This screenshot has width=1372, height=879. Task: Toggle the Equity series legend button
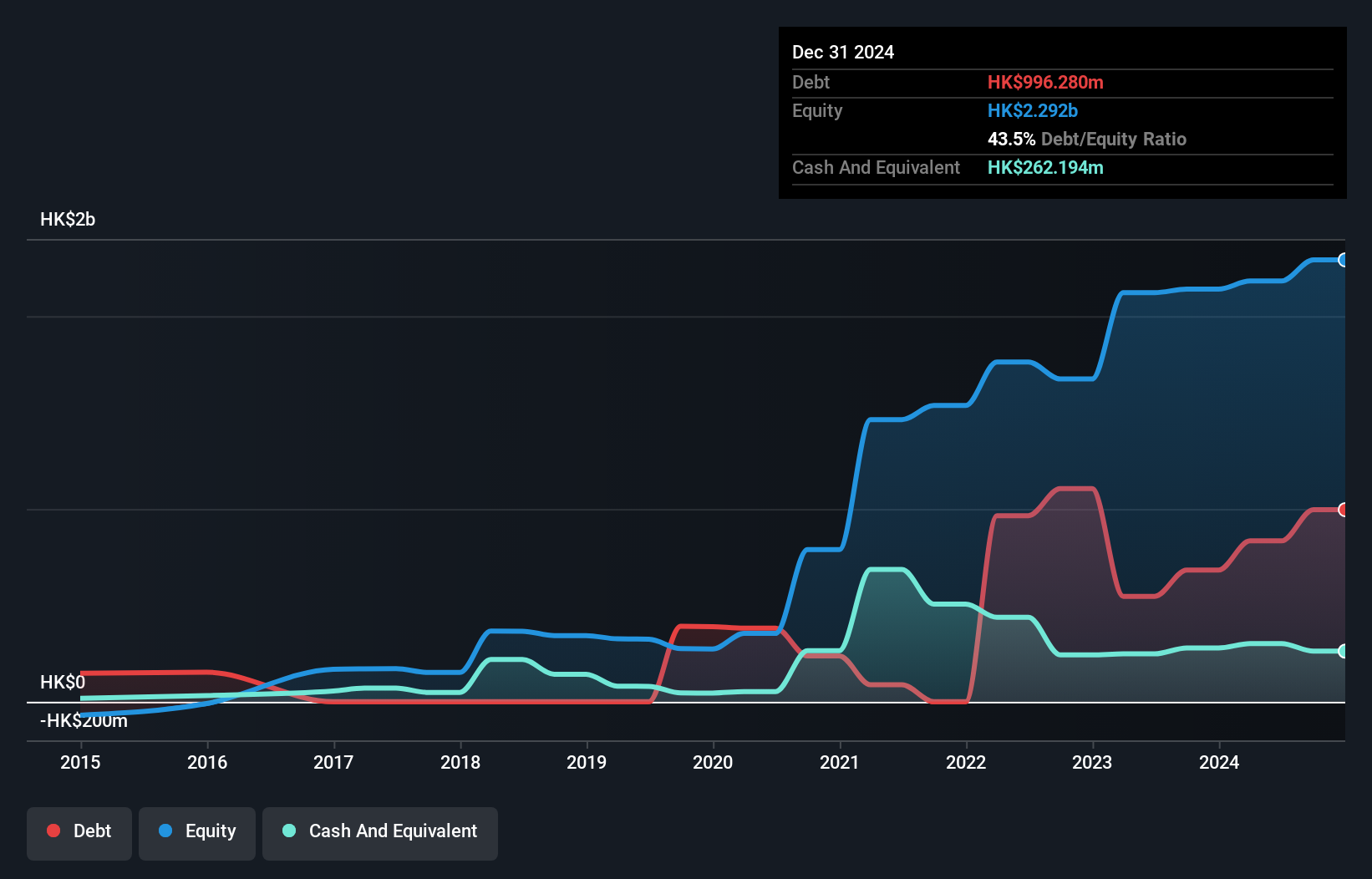197,833
